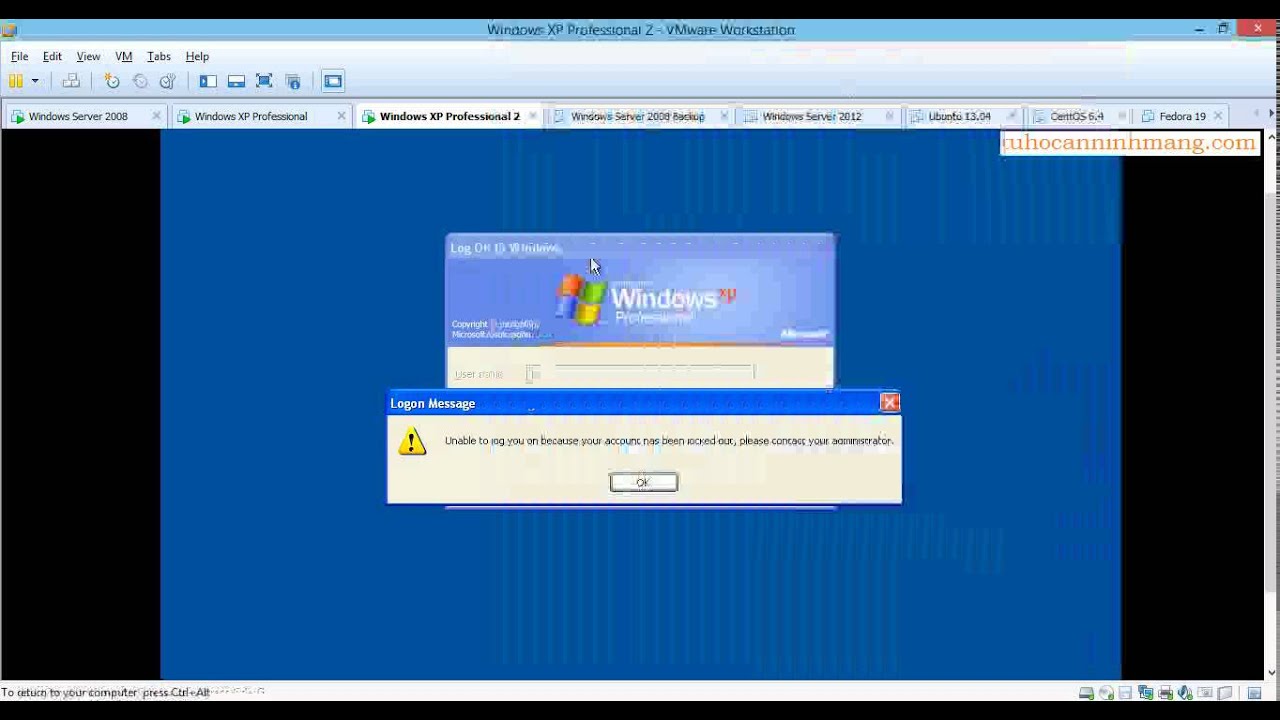Click the hard disk status bar icon
Viewport: 1280px width, 720px height.
pos(1086,692)
